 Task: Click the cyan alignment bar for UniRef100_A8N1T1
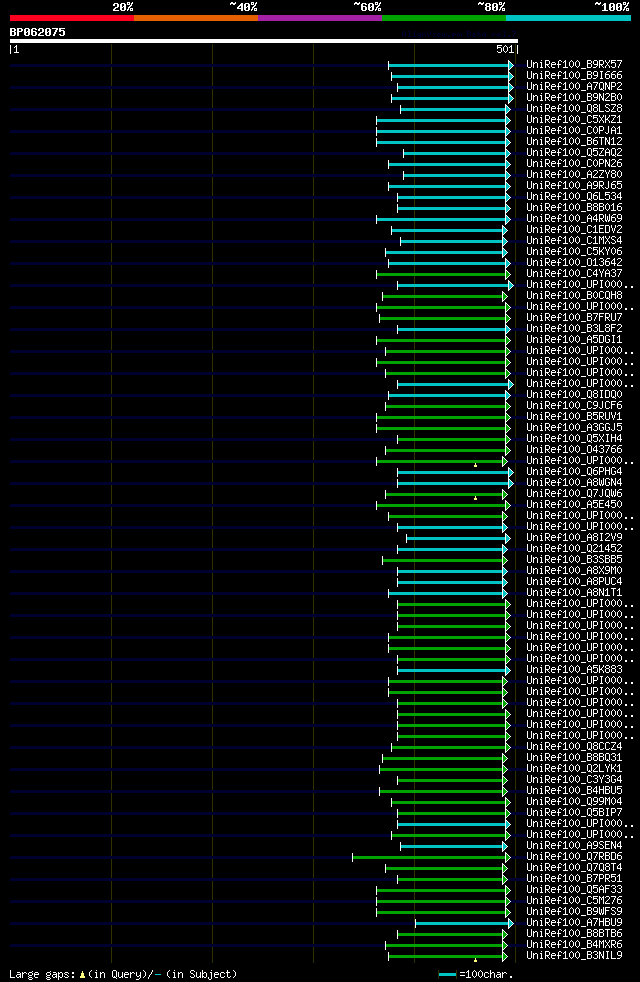(x=448, y=594)
